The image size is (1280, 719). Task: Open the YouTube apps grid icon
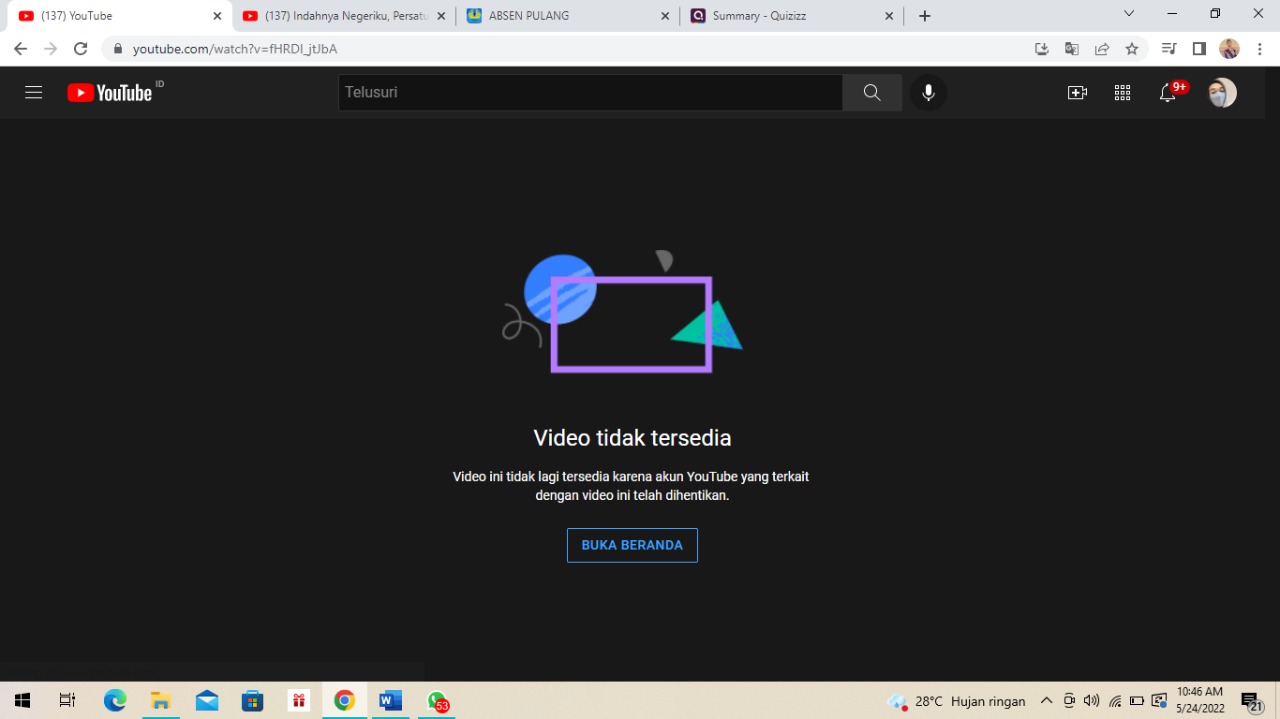(x=1122, y=92)
